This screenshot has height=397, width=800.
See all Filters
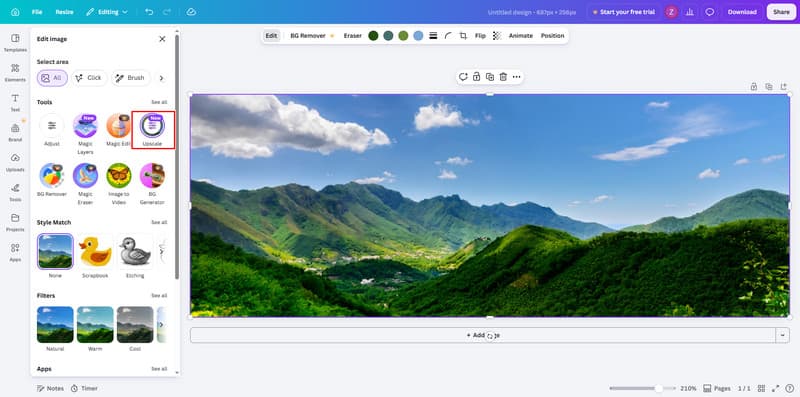coord(159,295)
